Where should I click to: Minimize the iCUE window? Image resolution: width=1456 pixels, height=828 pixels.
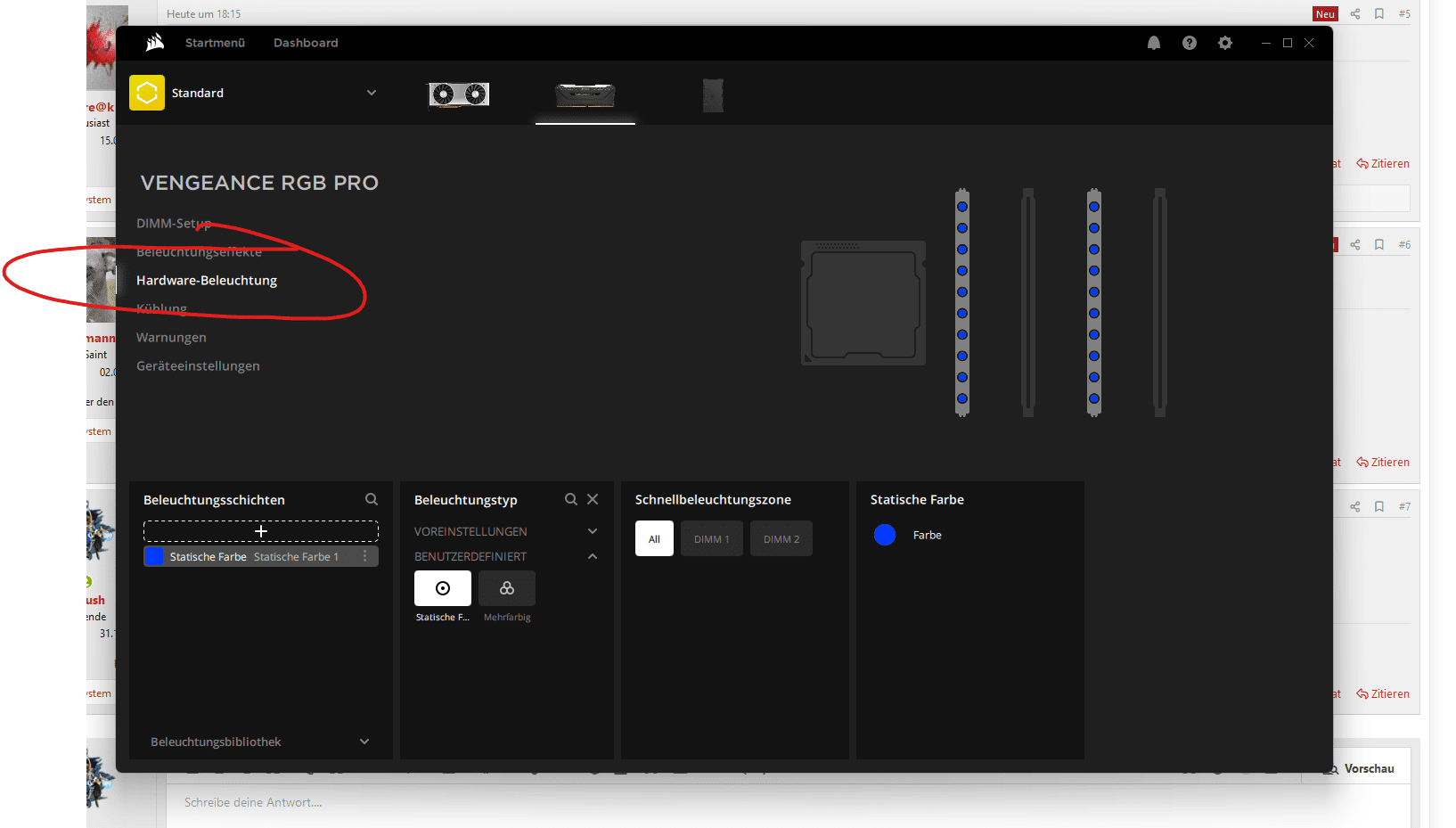[x=1265, y=43]
